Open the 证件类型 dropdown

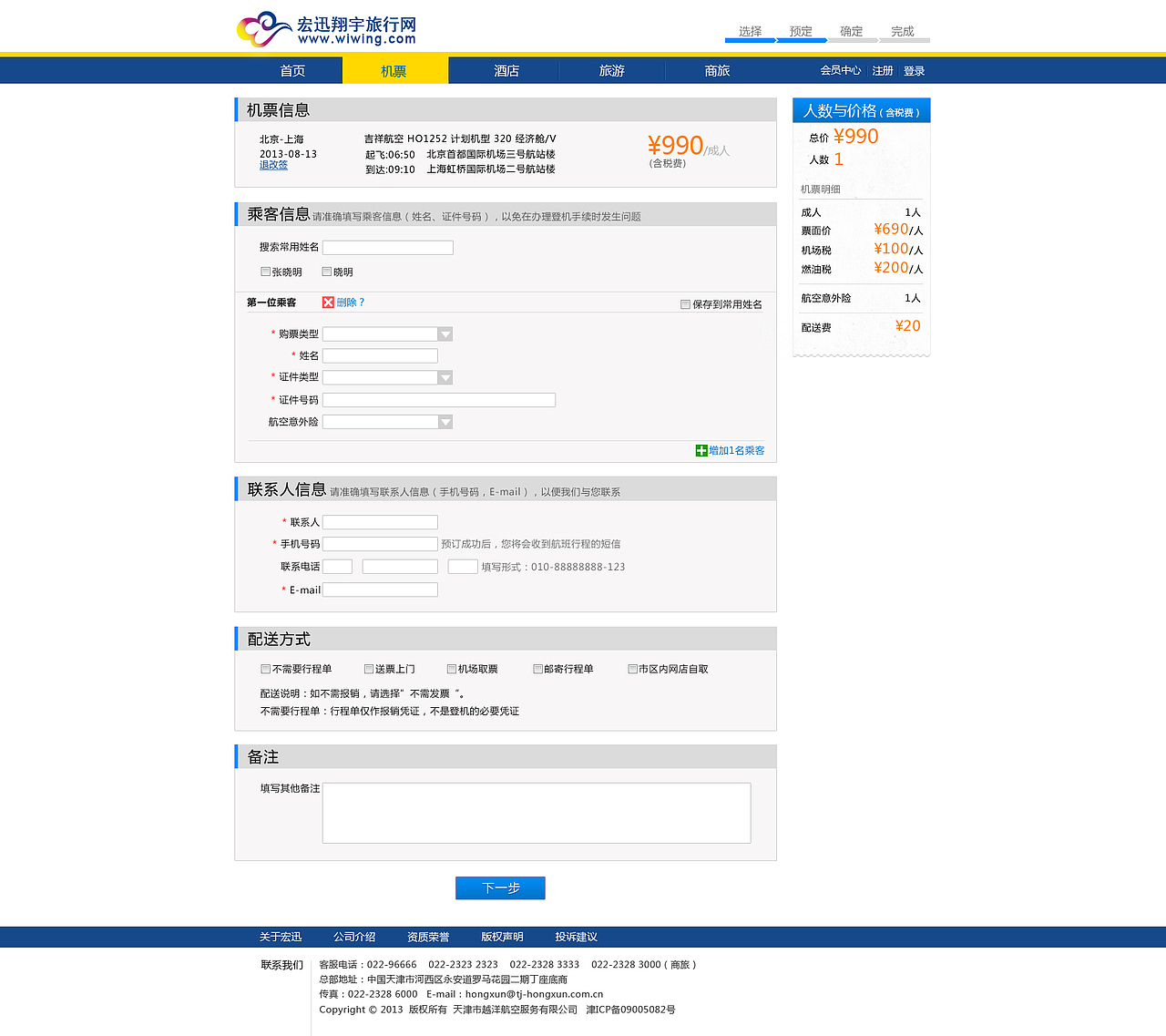pos(388,377)
